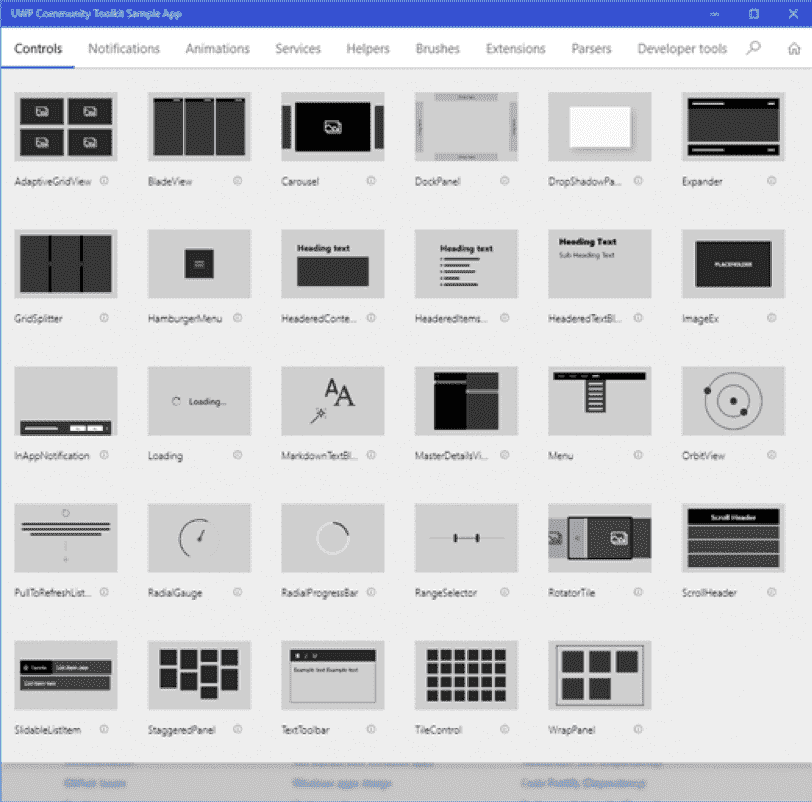The height and width of the screenshot is (802, 812).
Task: Show info for DropShadowPanel
Action: tap(639, 181)
